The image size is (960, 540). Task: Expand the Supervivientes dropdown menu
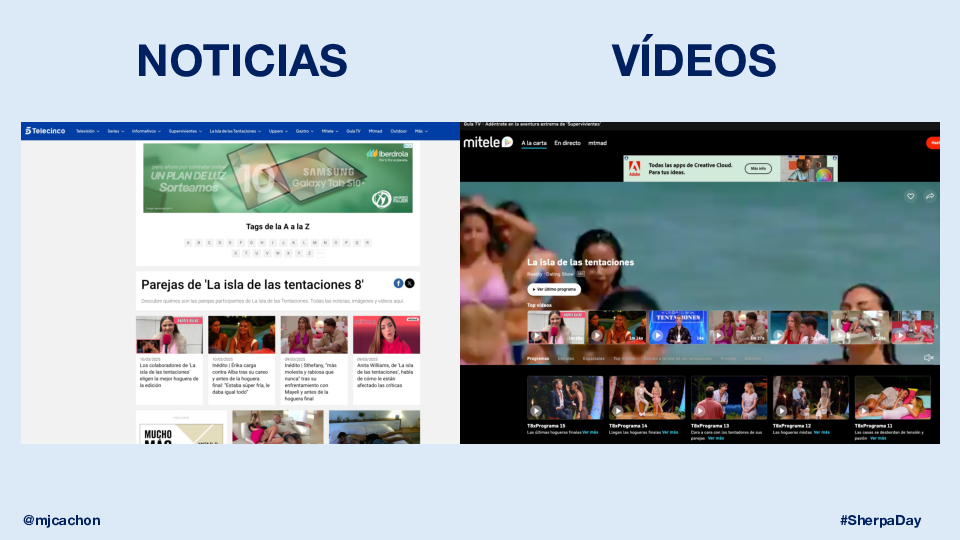186,131
